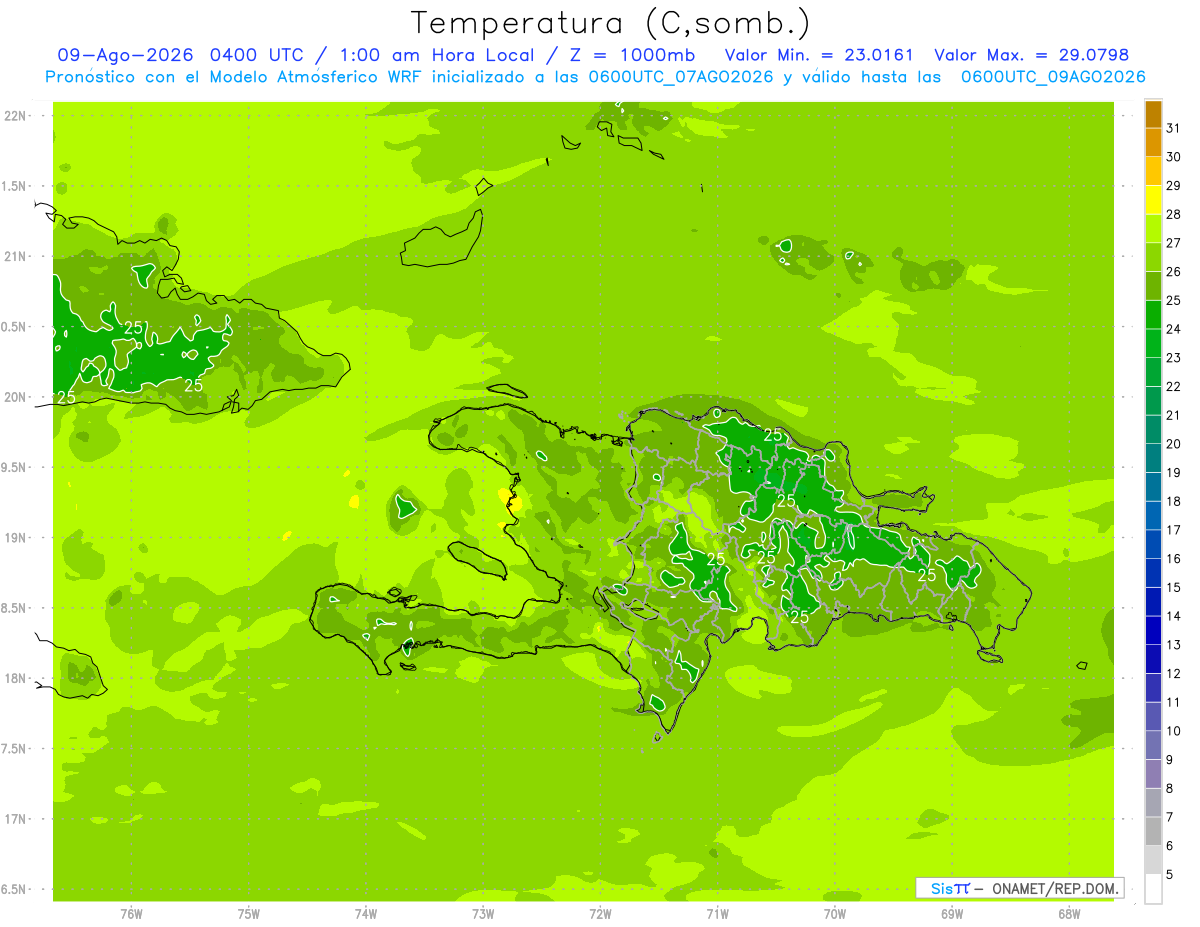
Task: Pick the green 24–25 colorbar swatch
Action: pyautogui.click(x=1153, y=315)
